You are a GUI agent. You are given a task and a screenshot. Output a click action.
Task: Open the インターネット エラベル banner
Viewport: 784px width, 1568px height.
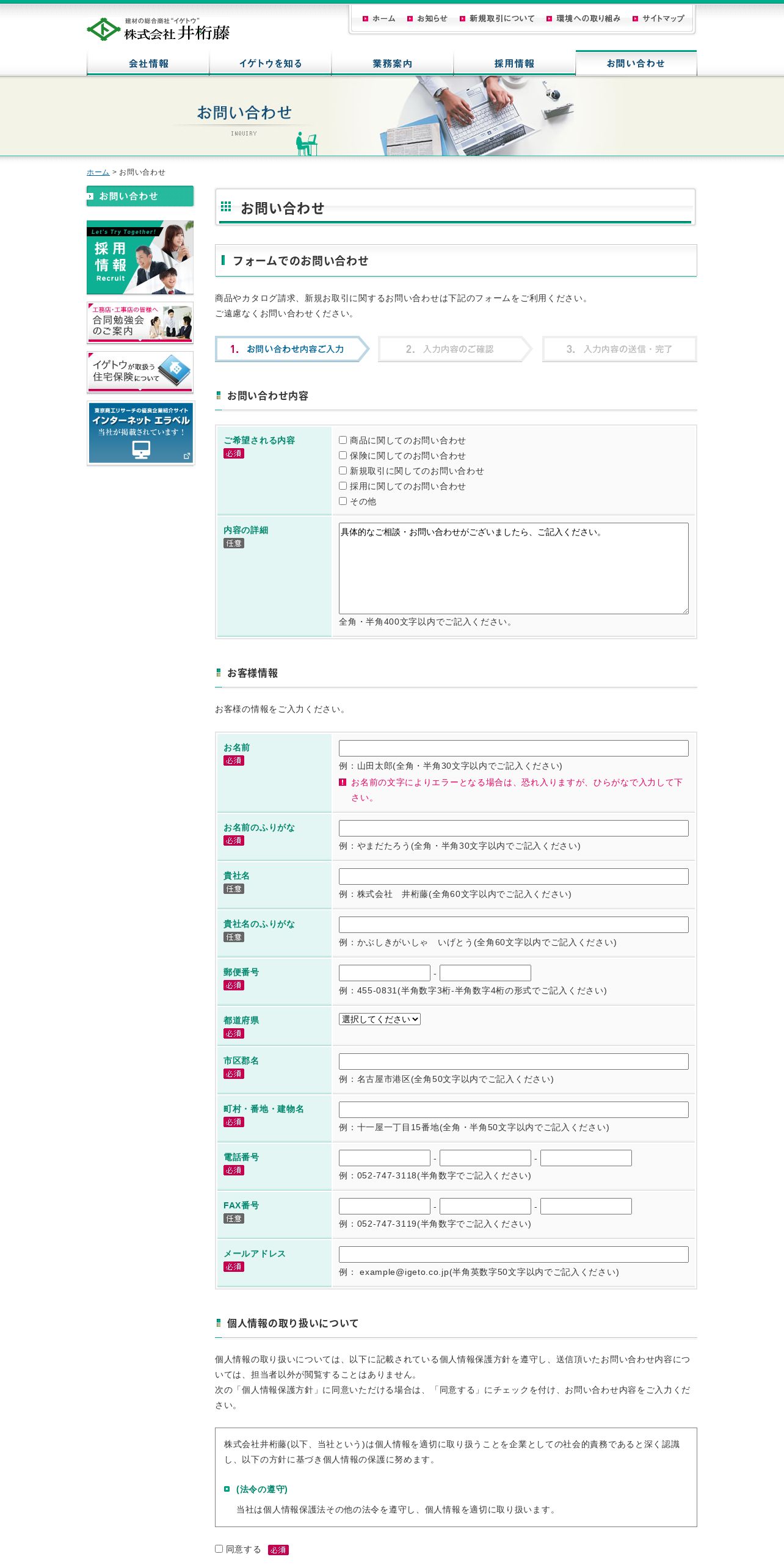(x=140, y=433)
